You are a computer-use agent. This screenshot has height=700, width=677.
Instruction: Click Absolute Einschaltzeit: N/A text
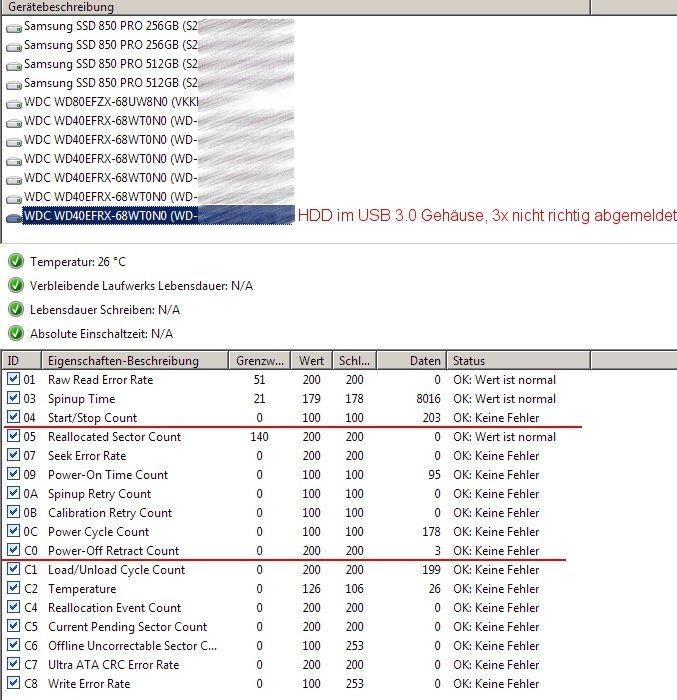point(101,334)
